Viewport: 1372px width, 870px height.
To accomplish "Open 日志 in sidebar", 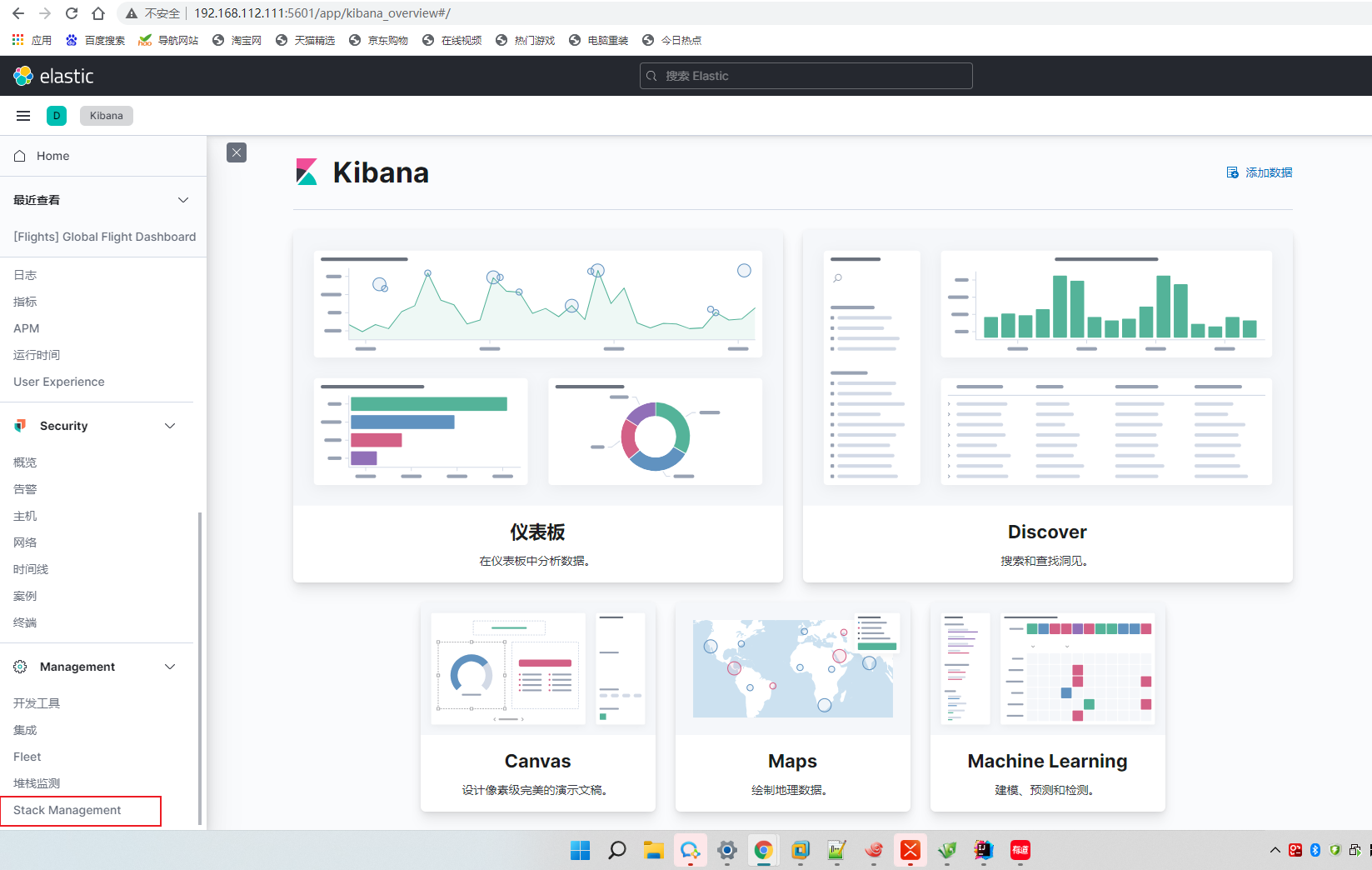I will pos(25,275).
